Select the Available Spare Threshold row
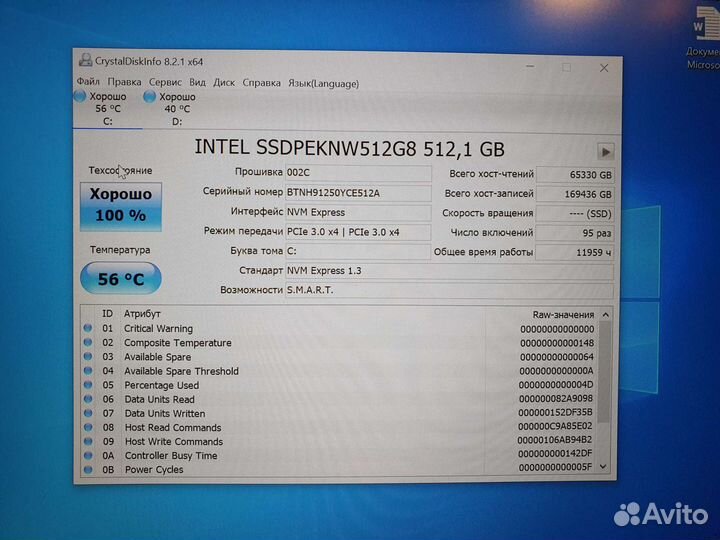 340,371
